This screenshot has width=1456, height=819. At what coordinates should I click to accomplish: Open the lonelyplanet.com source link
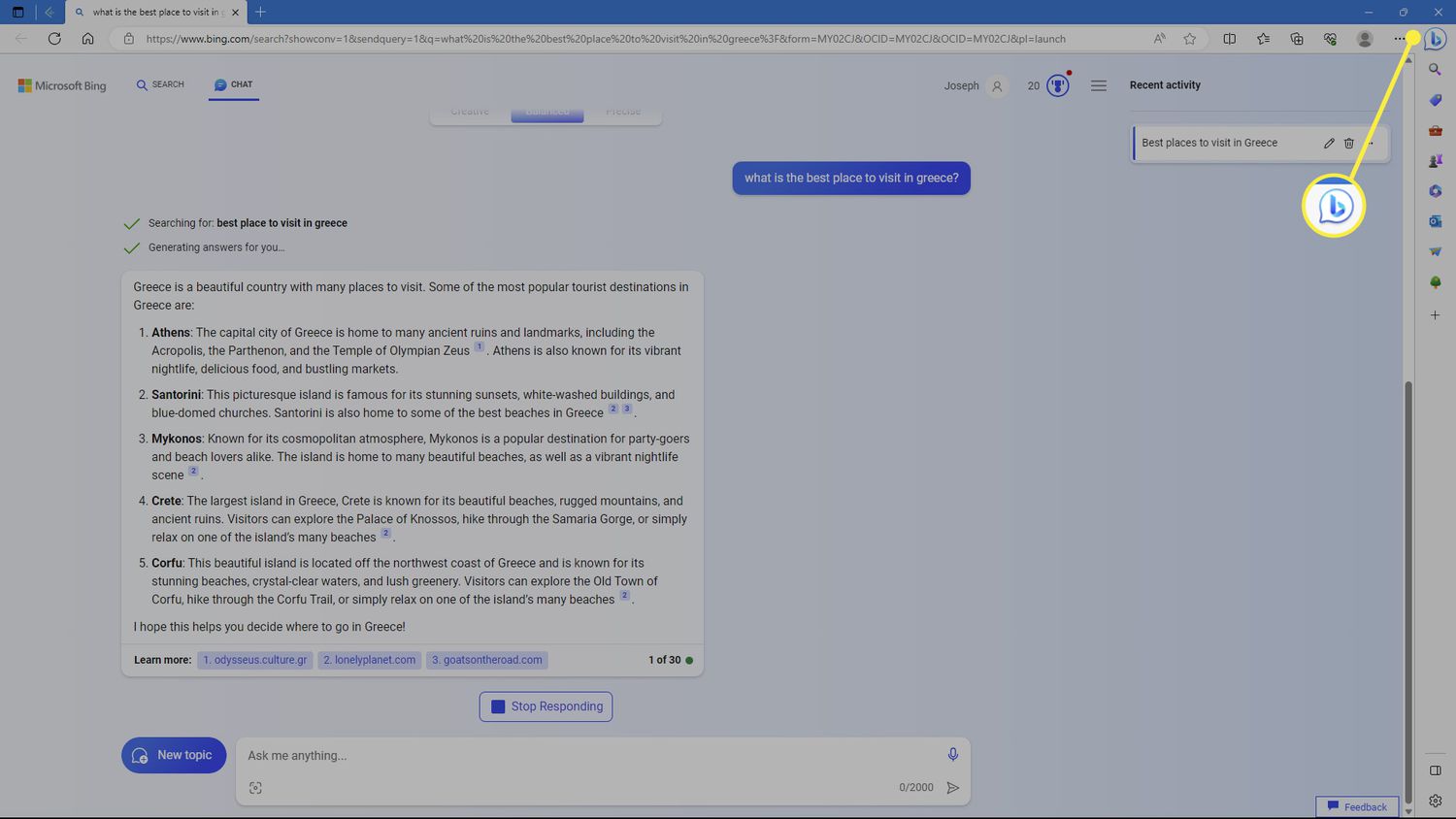point(369,660)
